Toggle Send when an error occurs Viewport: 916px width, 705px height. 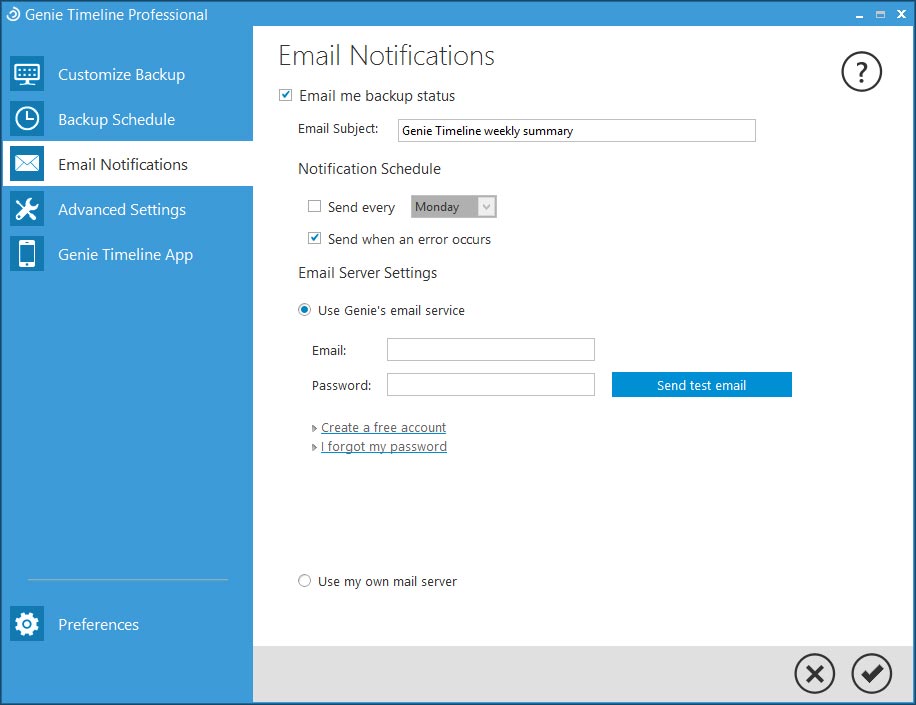coord(314,238)
